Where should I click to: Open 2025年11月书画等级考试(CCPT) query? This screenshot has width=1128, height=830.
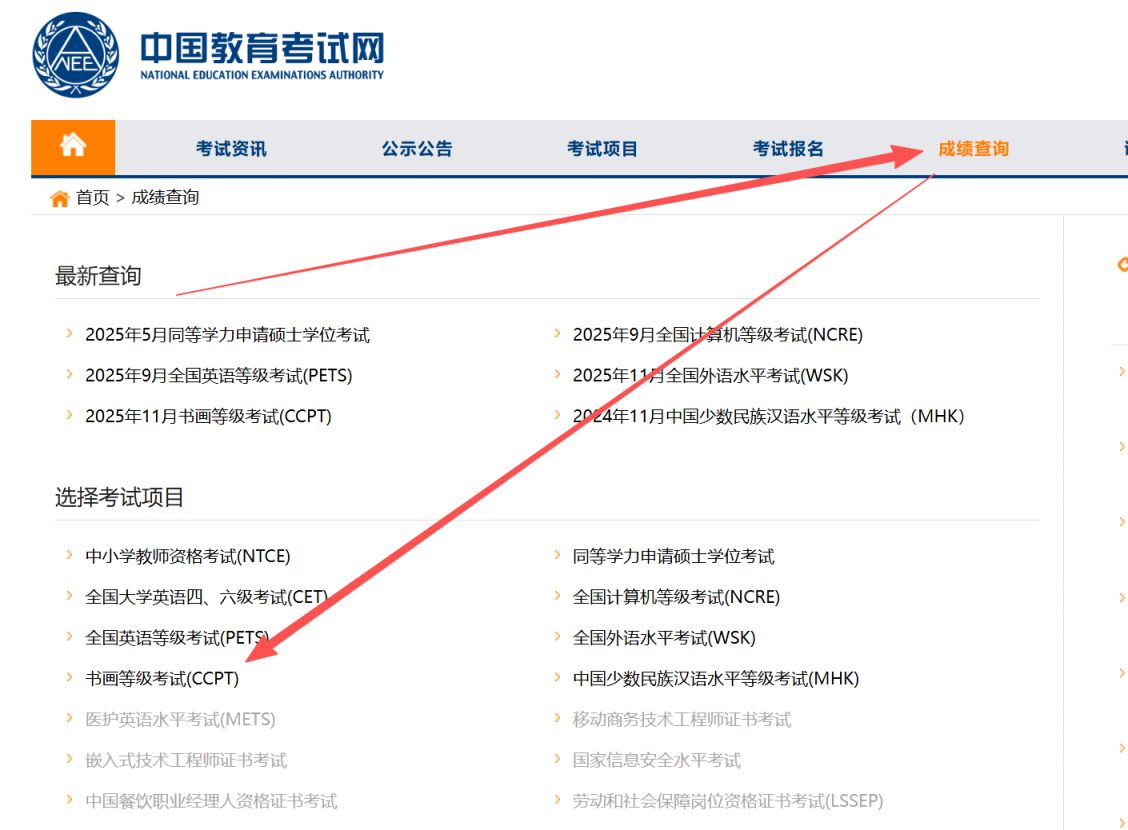click(209, 416)
